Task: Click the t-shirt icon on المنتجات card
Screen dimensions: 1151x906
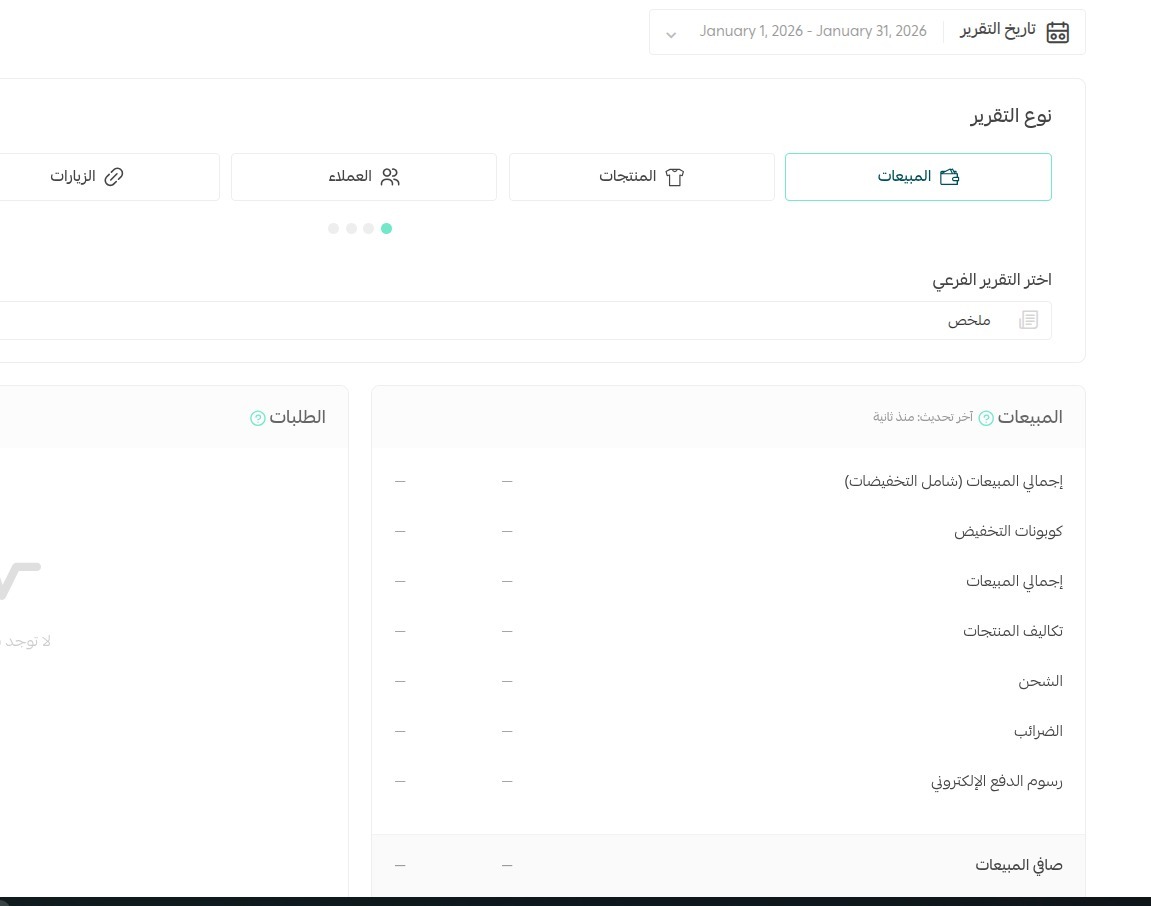Action: coord(675,176)
